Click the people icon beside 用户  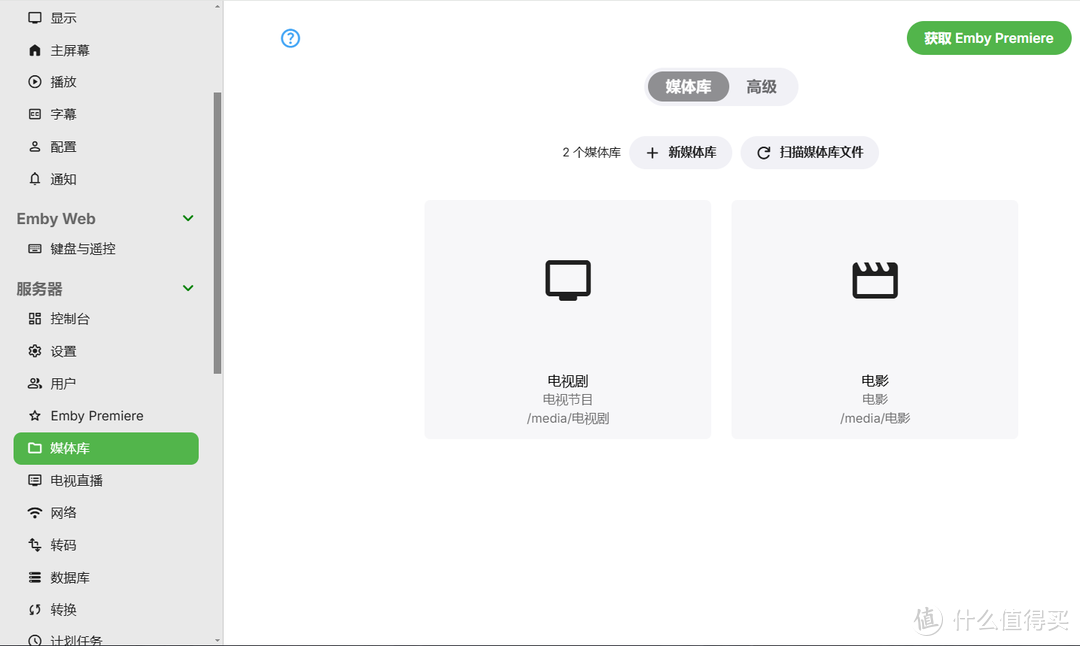[x=34, y=384]
